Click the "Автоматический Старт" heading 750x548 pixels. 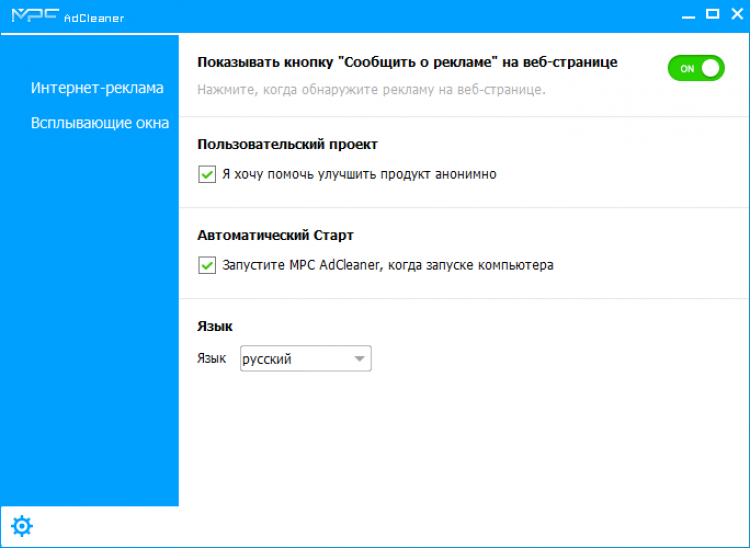pos(276,235)
